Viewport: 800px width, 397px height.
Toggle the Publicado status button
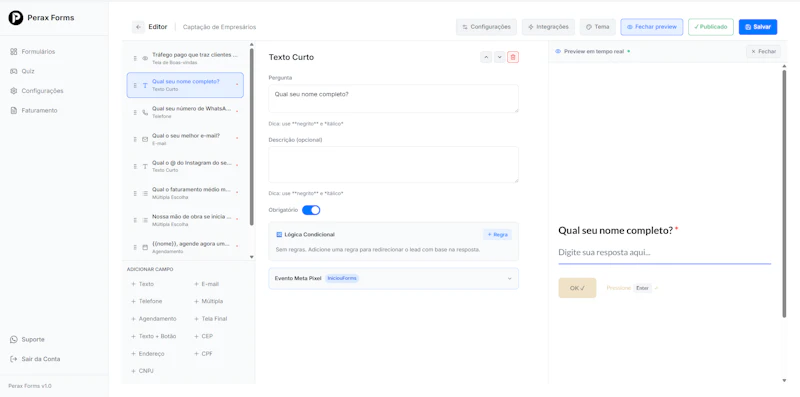click(711, 27)
